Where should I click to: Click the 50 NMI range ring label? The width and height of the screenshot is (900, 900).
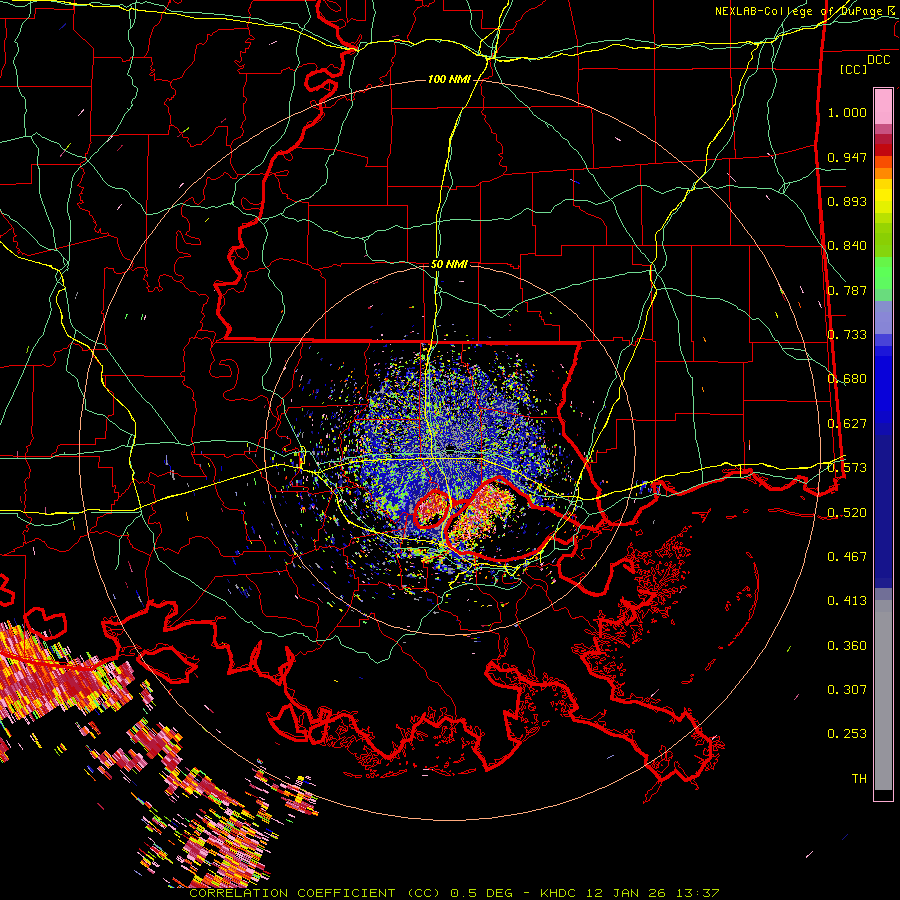coord(449,264)
